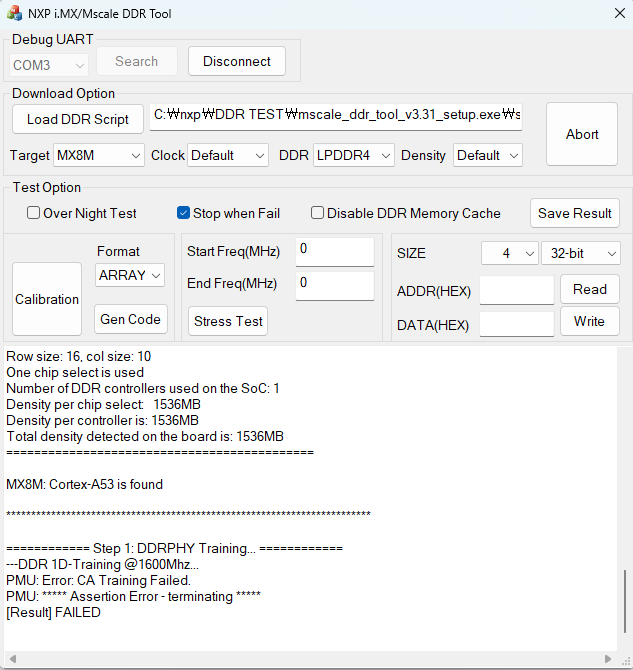Open the SIZE count dropdown showing 4
Viewport: 633px width, 670px height.
[x=509, y=253]
